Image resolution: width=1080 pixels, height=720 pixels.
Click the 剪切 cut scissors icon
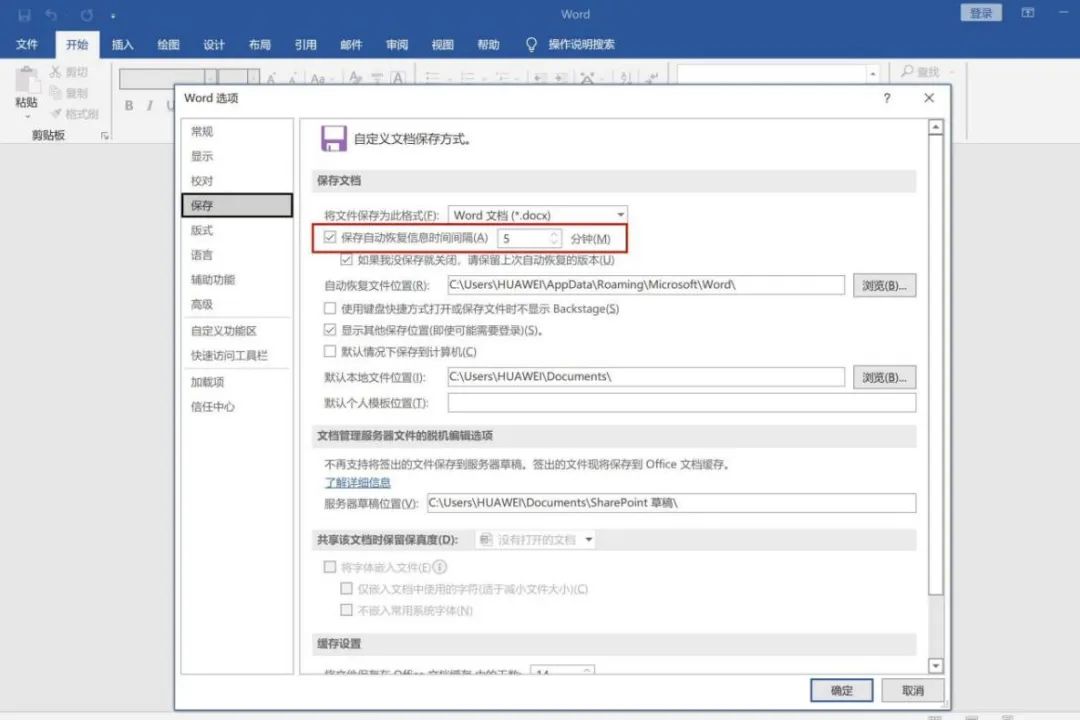[55, 72]
